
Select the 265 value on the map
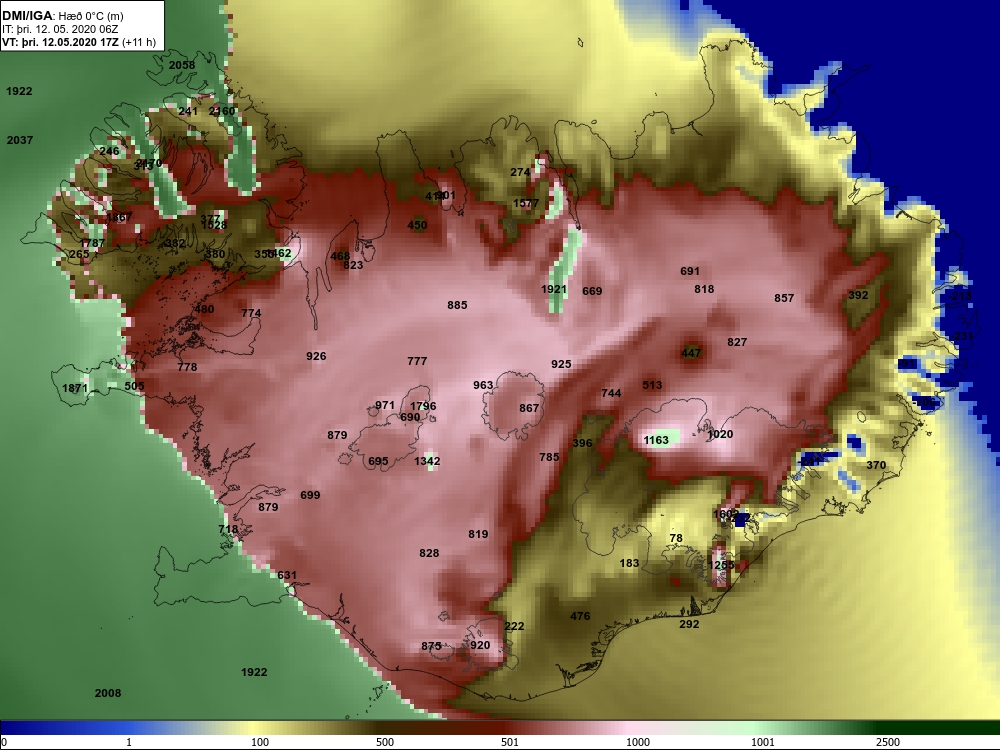coord(80,254)
